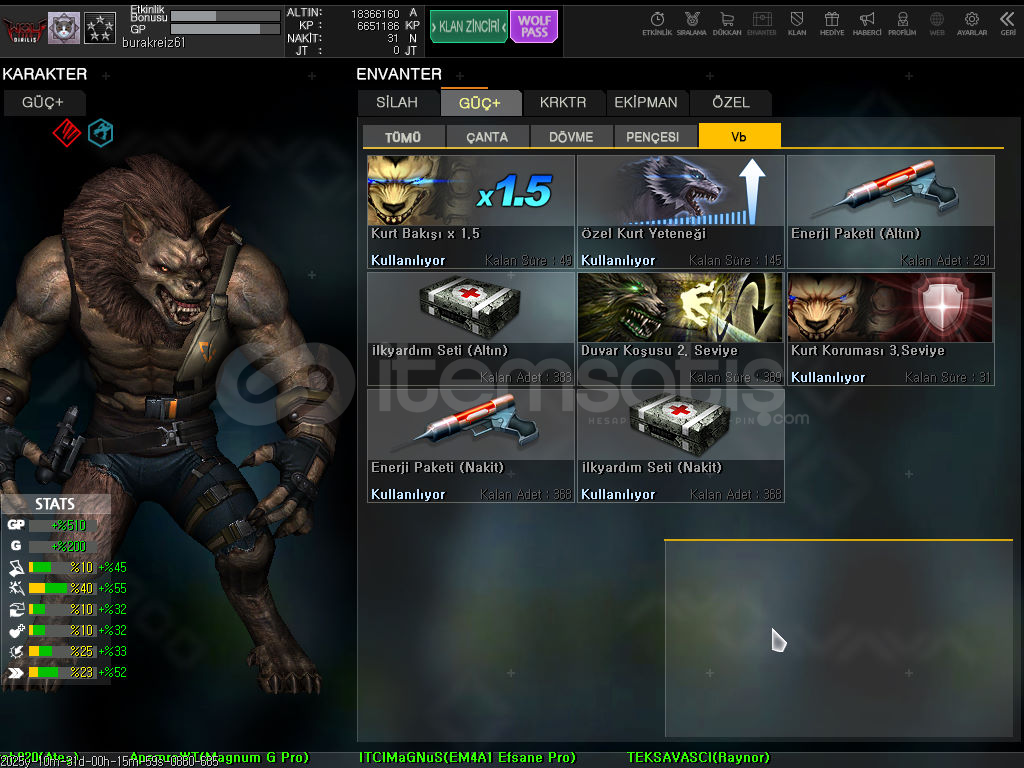
Task: Click the TEKSAVASCI(Raynor) ticker message
Action: click(698, 758)
